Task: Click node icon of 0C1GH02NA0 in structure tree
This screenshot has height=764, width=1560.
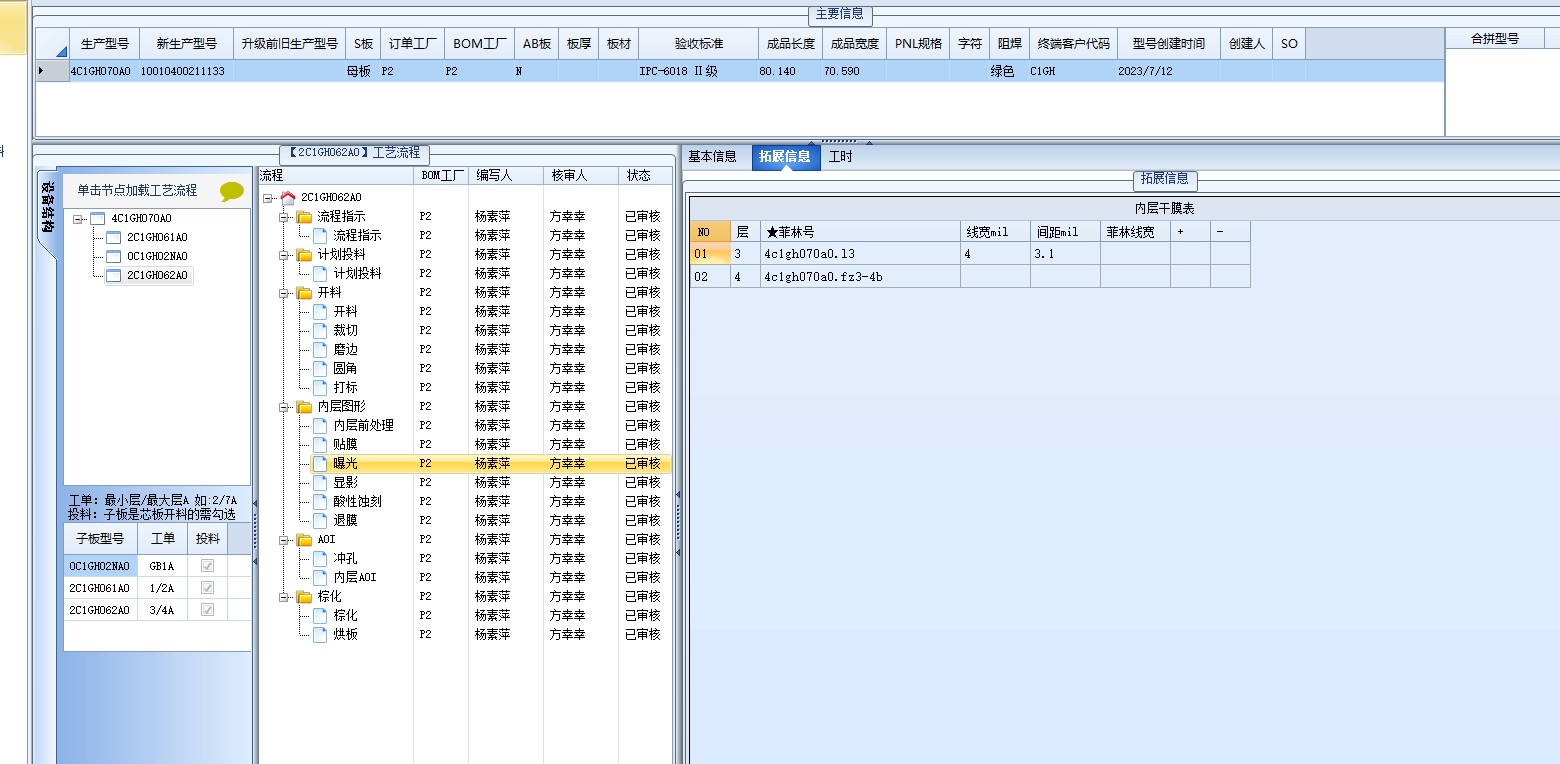Action: click(113, 256)
